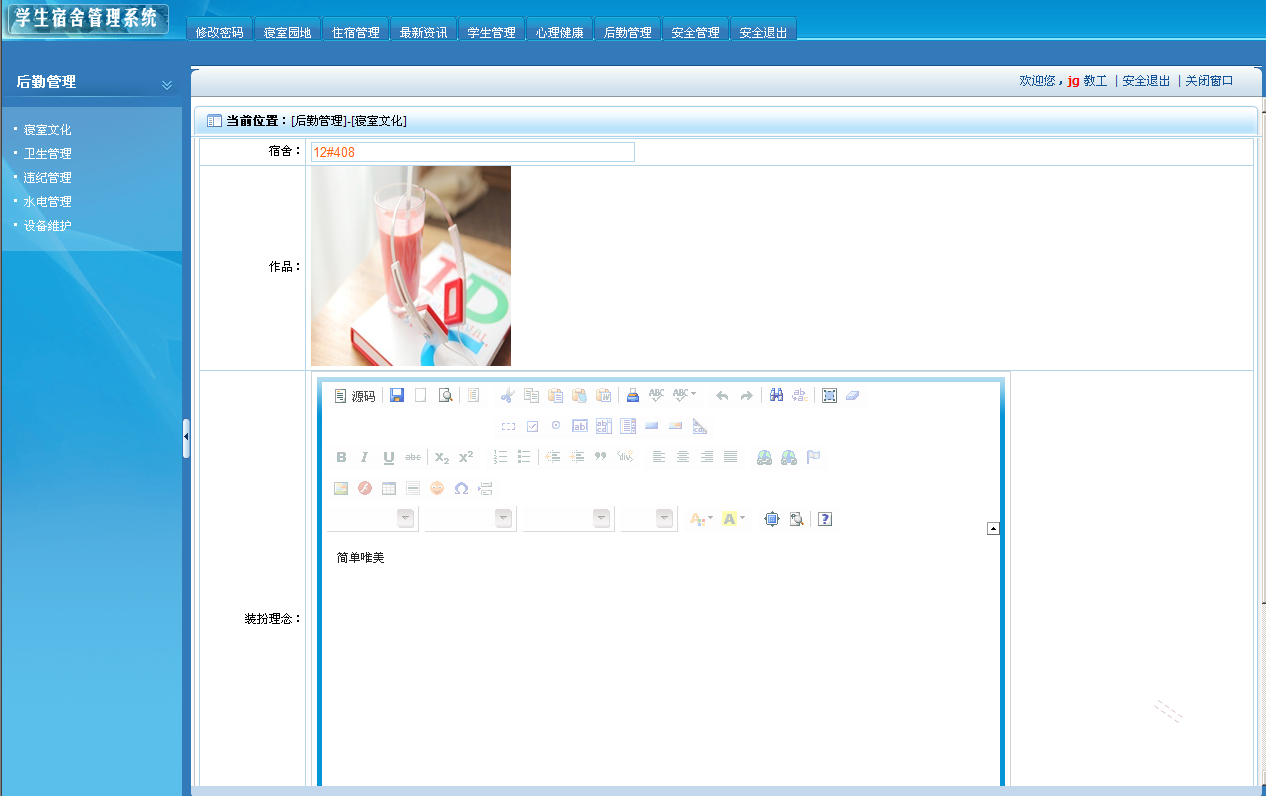Toggle italic formatting for the text
This screenshot has height=796, width=1266.
pos(364,457)
